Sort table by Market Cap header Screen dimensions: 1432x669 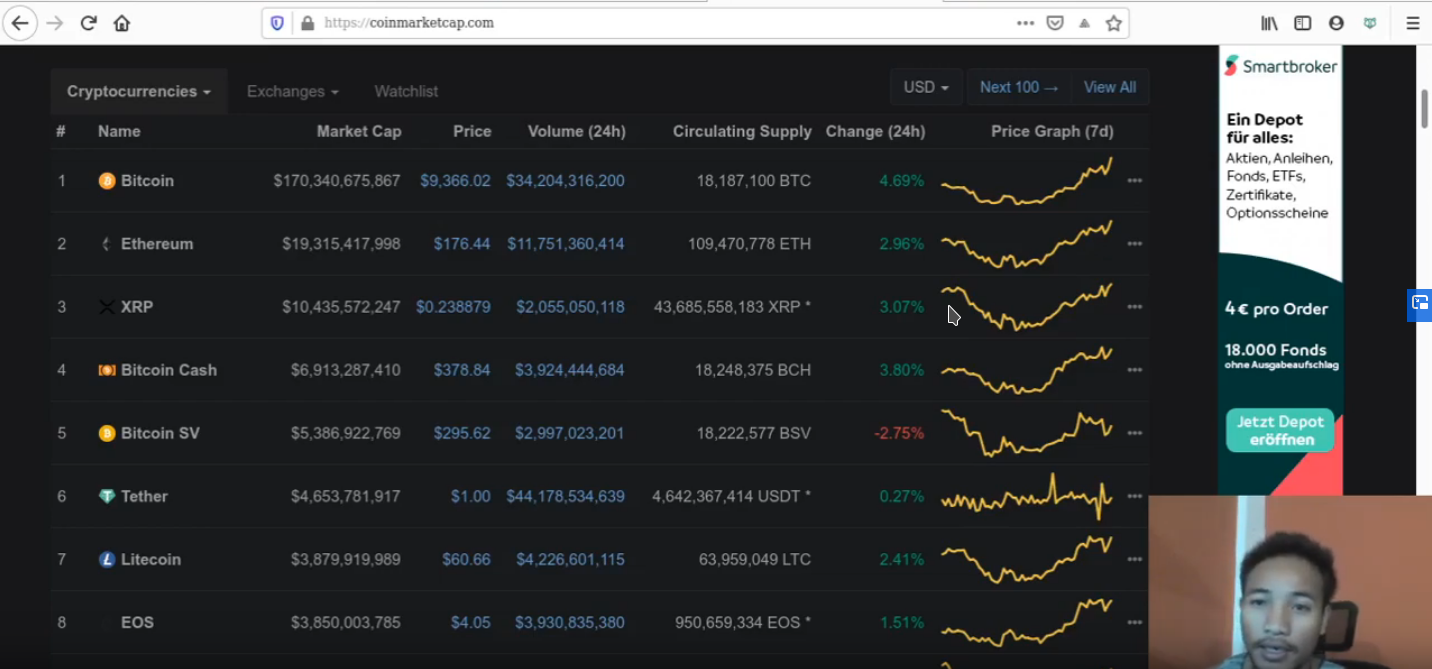click(359, 131)
